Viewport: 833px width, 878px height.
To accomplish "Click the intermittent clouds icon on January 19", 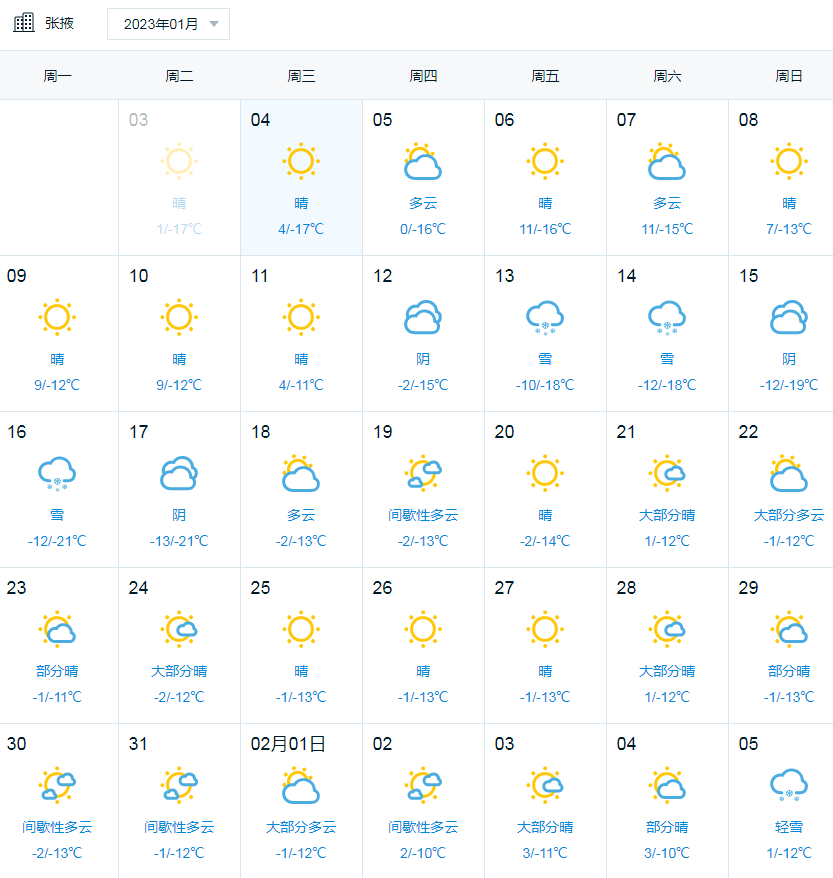I will (423, 471).
